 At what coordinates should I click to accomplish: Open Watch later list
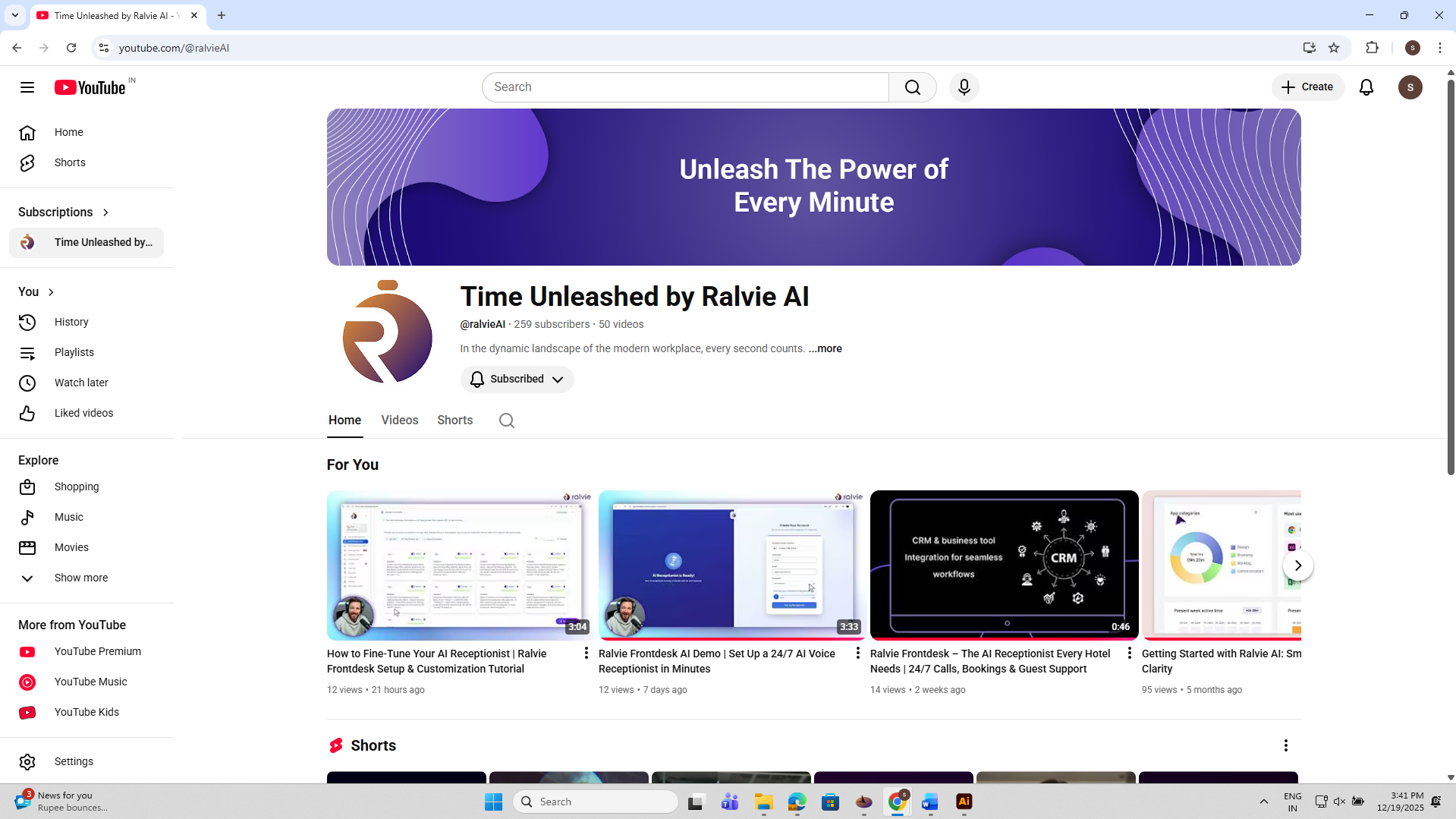click(86, 383)
